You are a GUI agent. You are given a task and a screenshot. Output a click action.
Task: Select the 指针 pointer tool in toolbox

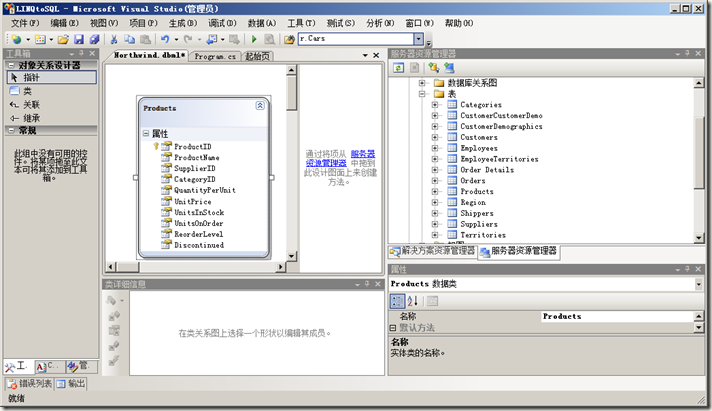(x=52, y=78)
